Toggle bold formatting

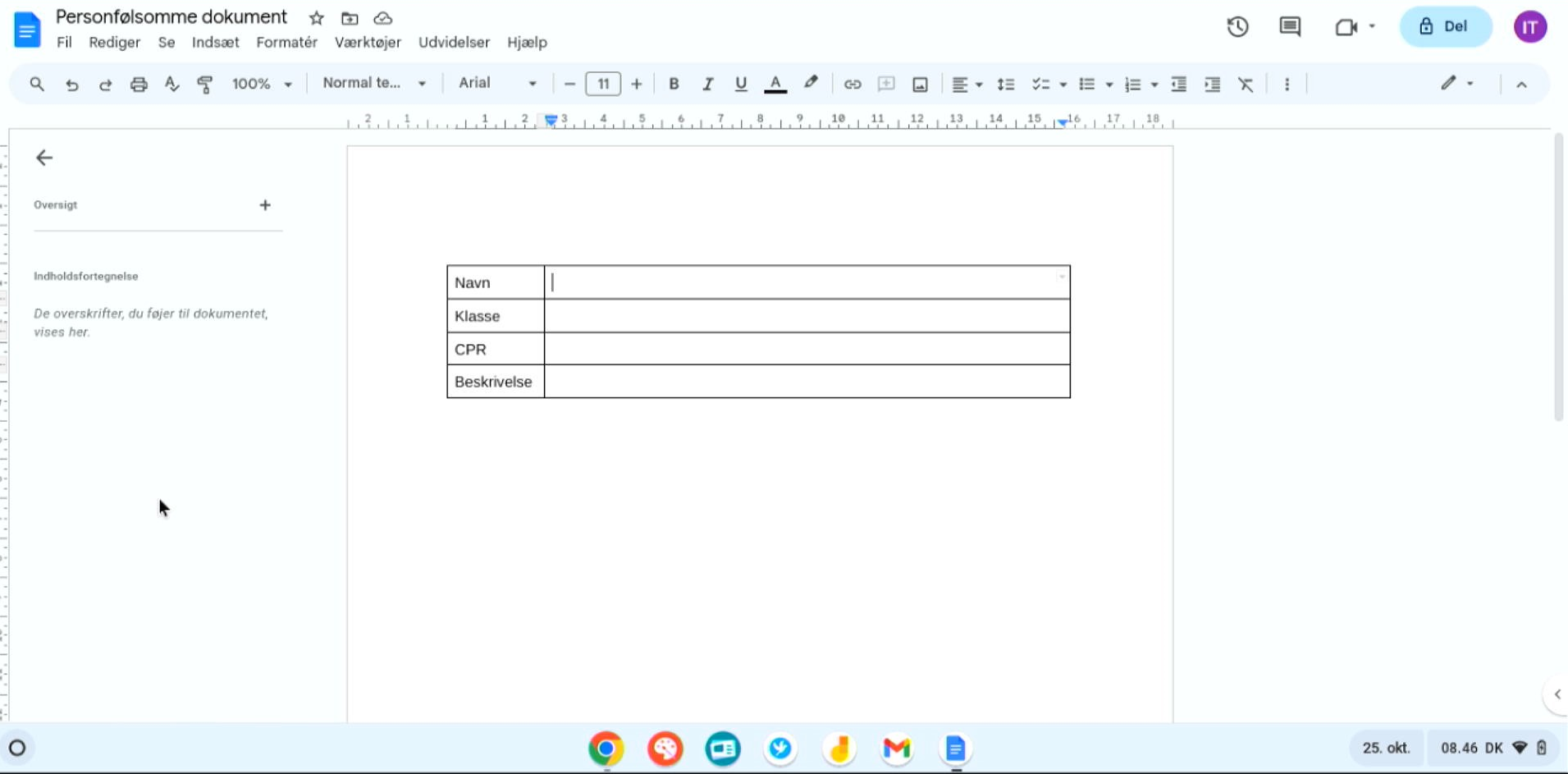point(674,84)
